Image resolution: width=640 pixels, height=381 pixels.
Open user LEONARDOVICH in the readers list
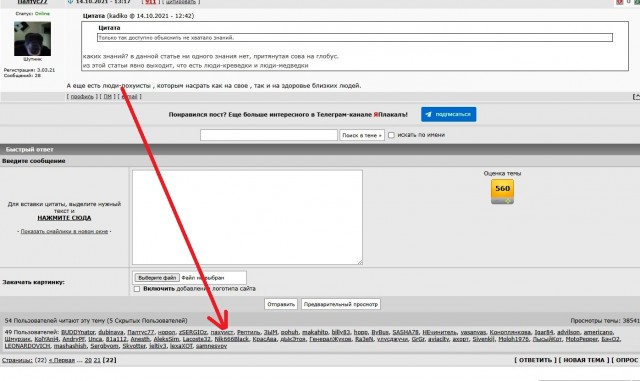pos(27,346)
